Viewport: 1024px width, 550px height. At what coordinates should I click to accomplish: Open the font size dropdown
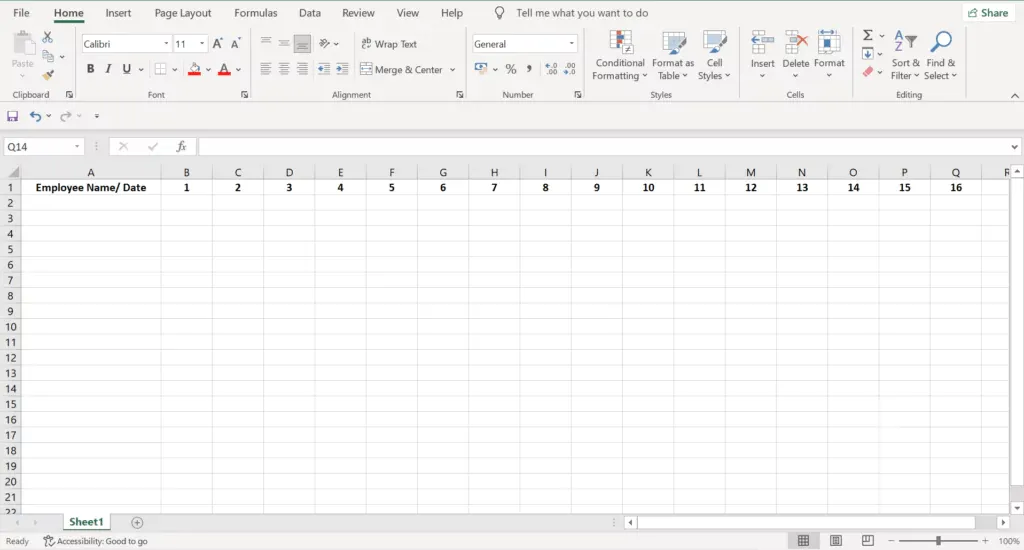coord(202,44)
